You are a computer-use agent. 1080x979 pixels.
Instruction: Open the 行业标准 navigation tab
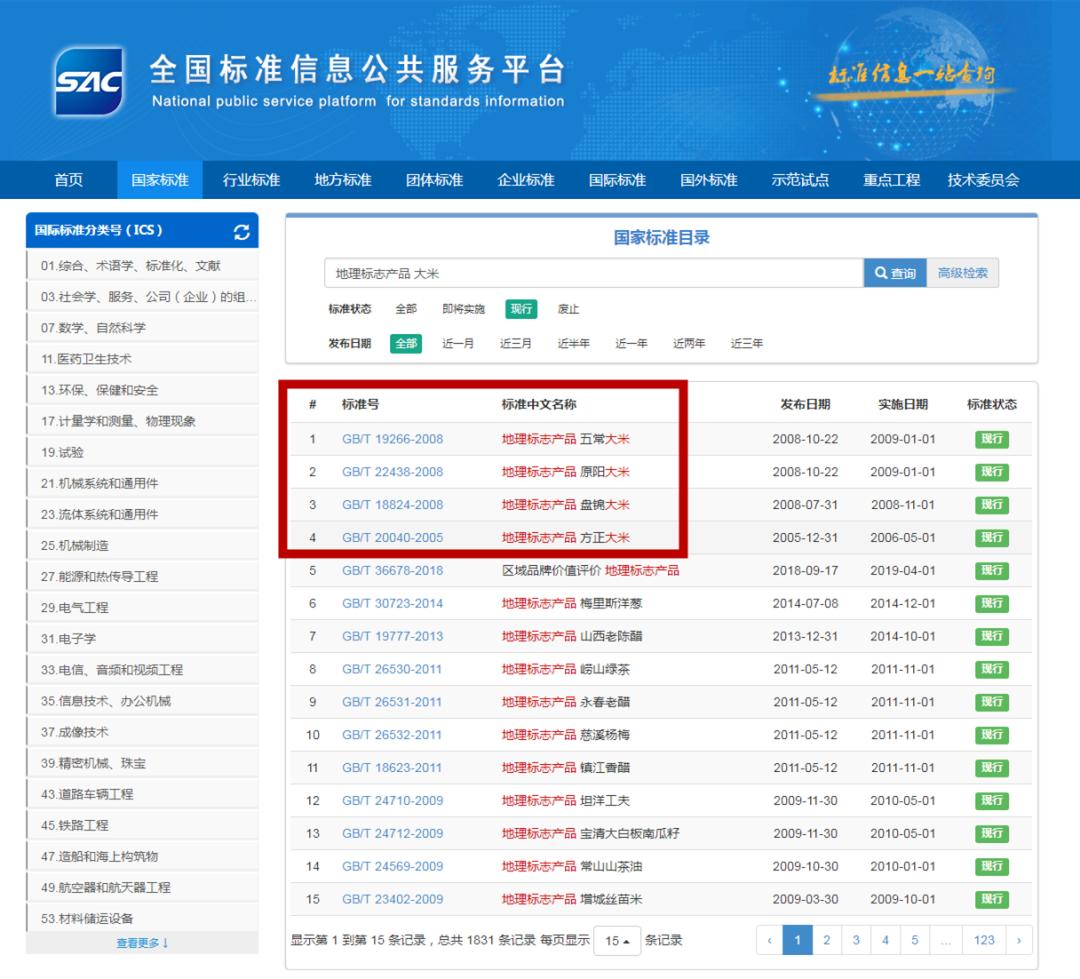click(x=251, y=180)
